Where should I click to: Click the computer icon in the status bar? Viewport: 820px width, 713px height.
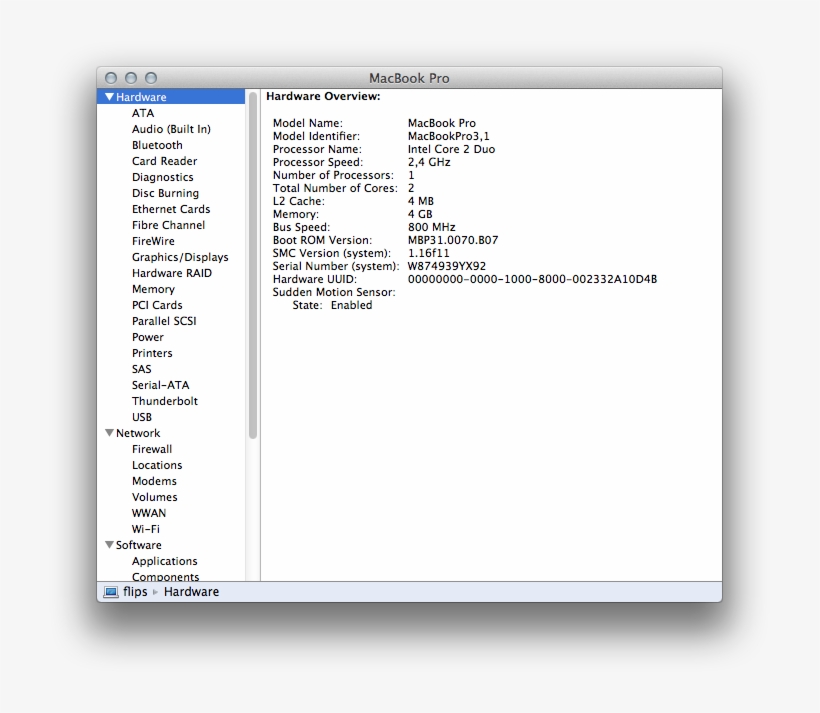point(109,591)
